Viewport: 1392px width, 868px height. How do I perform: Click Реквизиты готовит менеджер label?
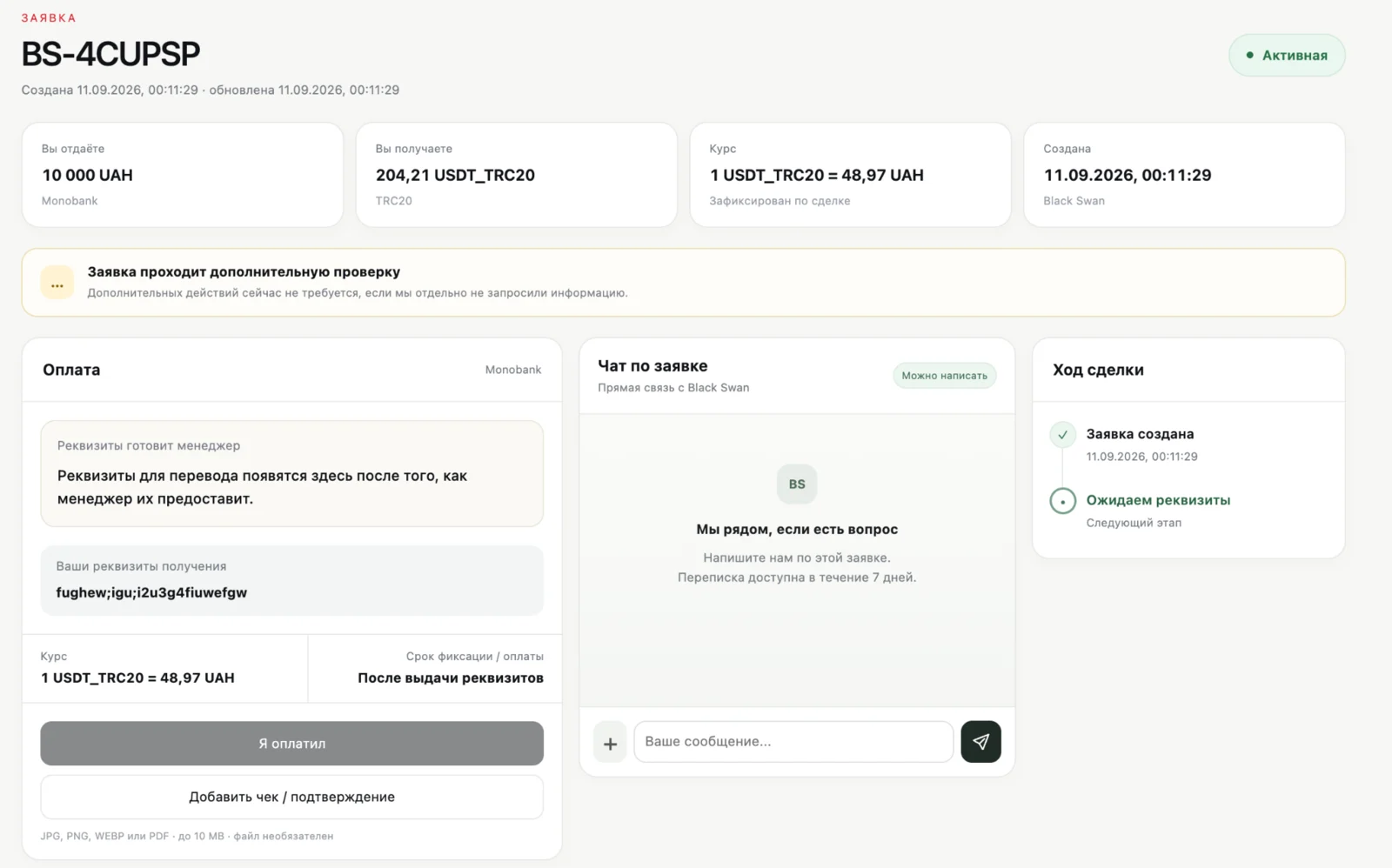pos(149,445)
